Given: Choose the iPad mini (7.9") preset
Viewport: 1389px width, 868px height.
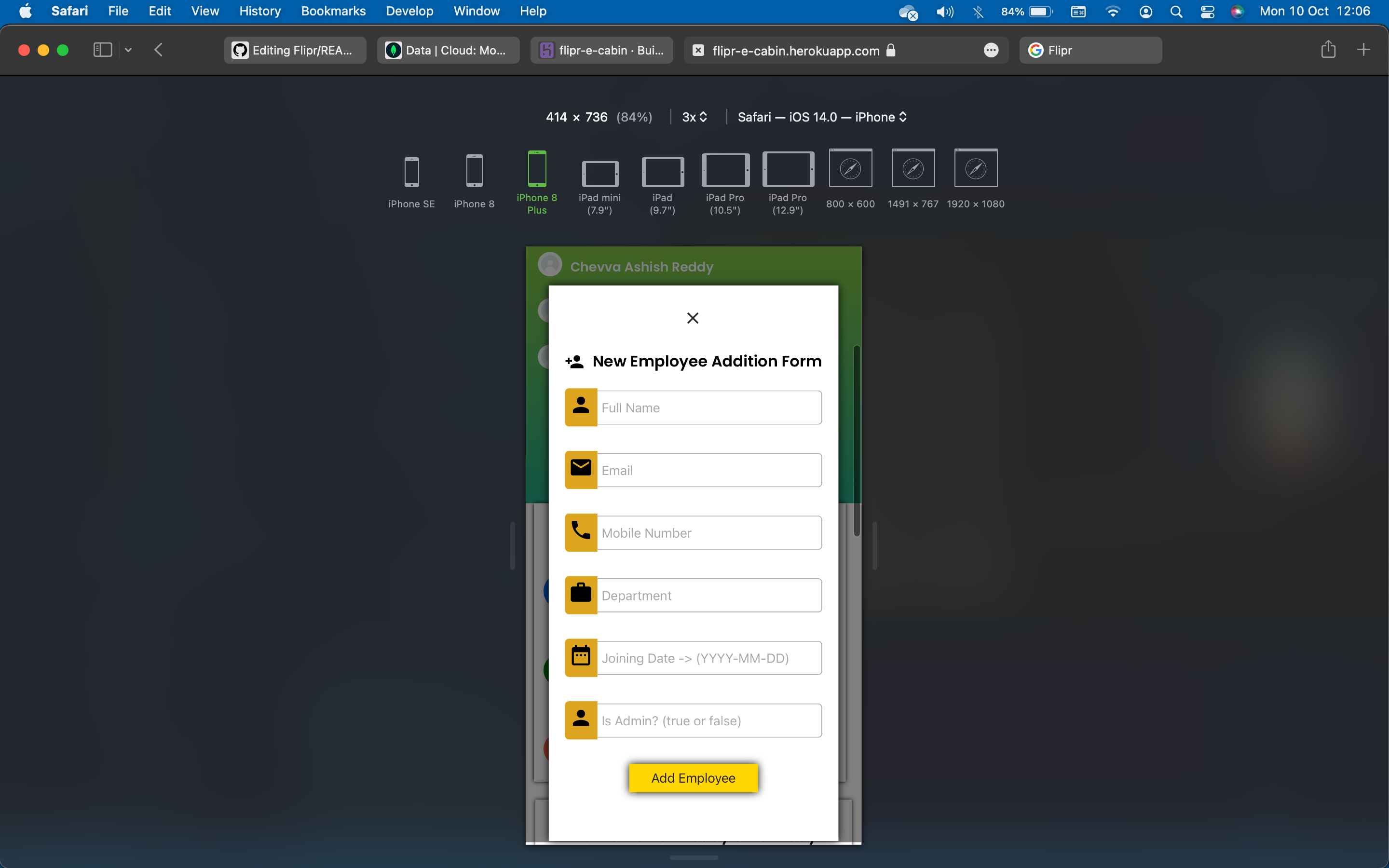Looking at the screenshot, I should [600, 187].
